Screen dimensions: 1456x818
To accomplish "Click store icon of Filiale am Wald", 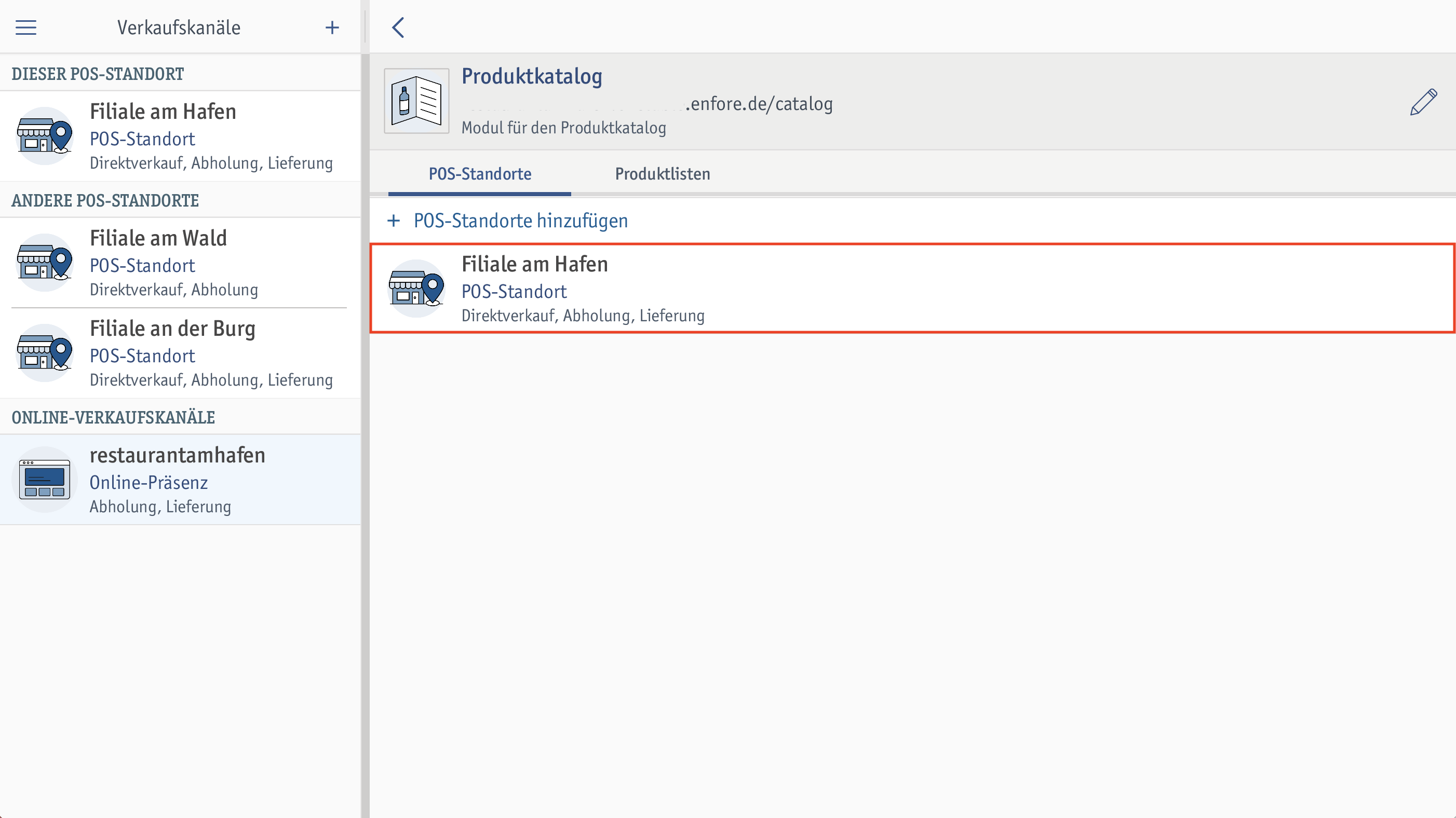I will click(45, 262).
